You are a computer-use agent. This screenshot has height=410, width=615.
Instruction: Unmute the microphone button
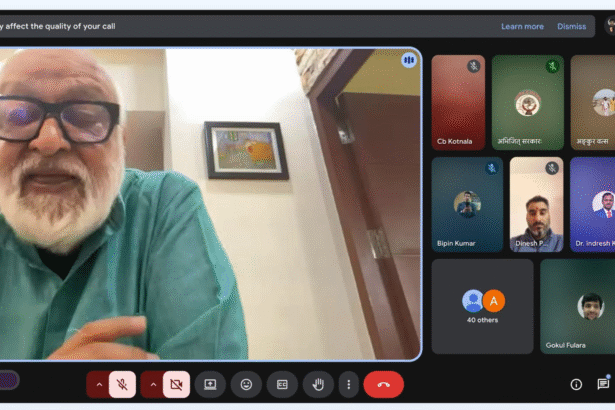click(122, 384)
